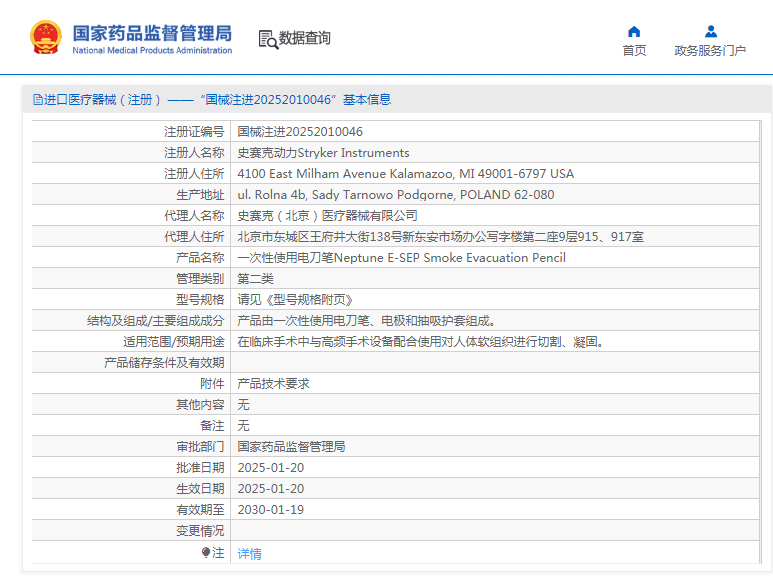This screenshot has height=581, width=773.
Task: Click the 其他内容 label
Action: [200, 405]
